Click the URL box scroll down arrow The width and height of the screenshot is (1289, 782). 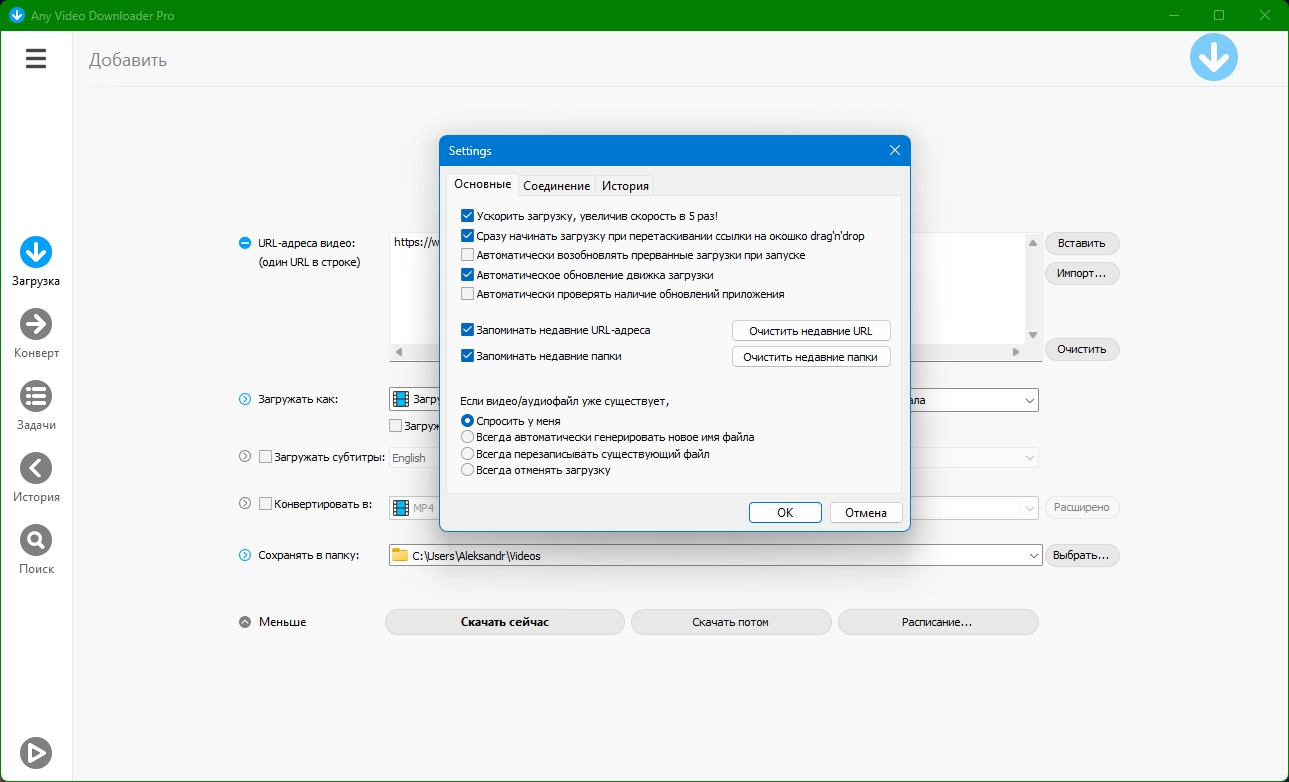[x=1033, y=336]
